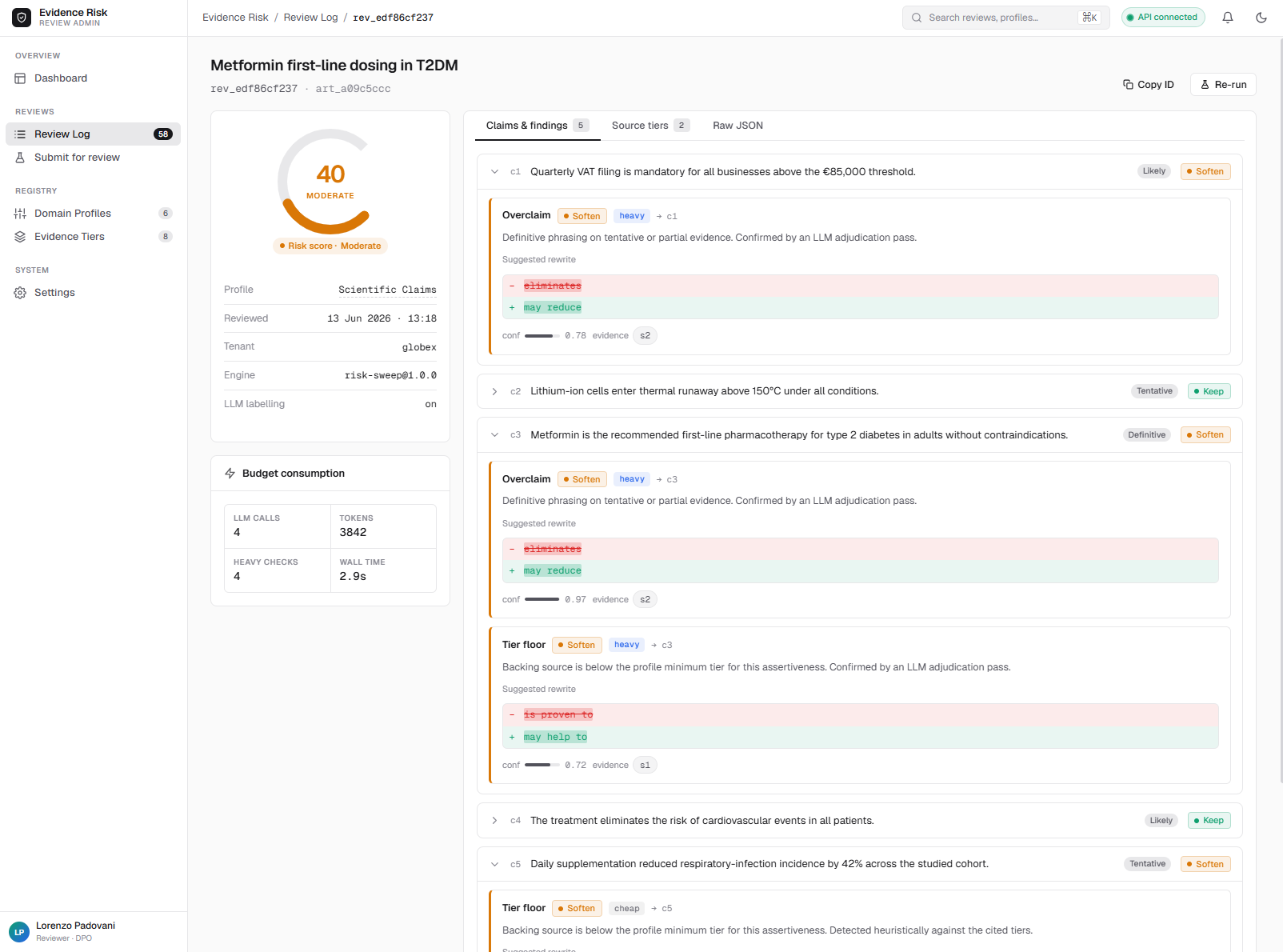
Task: Click the Evidence Risk shield logo
Action: tap(22, 18)
